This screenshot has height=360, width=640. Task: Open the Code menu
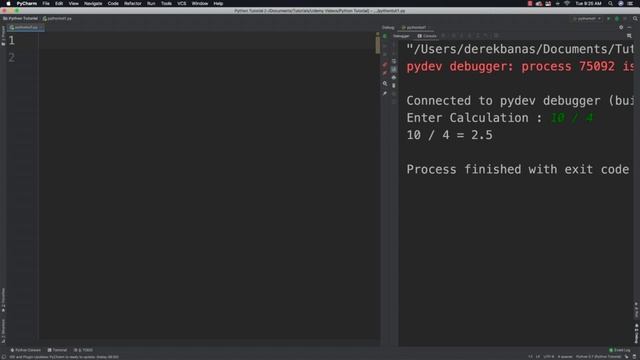[x=113, y=3]
